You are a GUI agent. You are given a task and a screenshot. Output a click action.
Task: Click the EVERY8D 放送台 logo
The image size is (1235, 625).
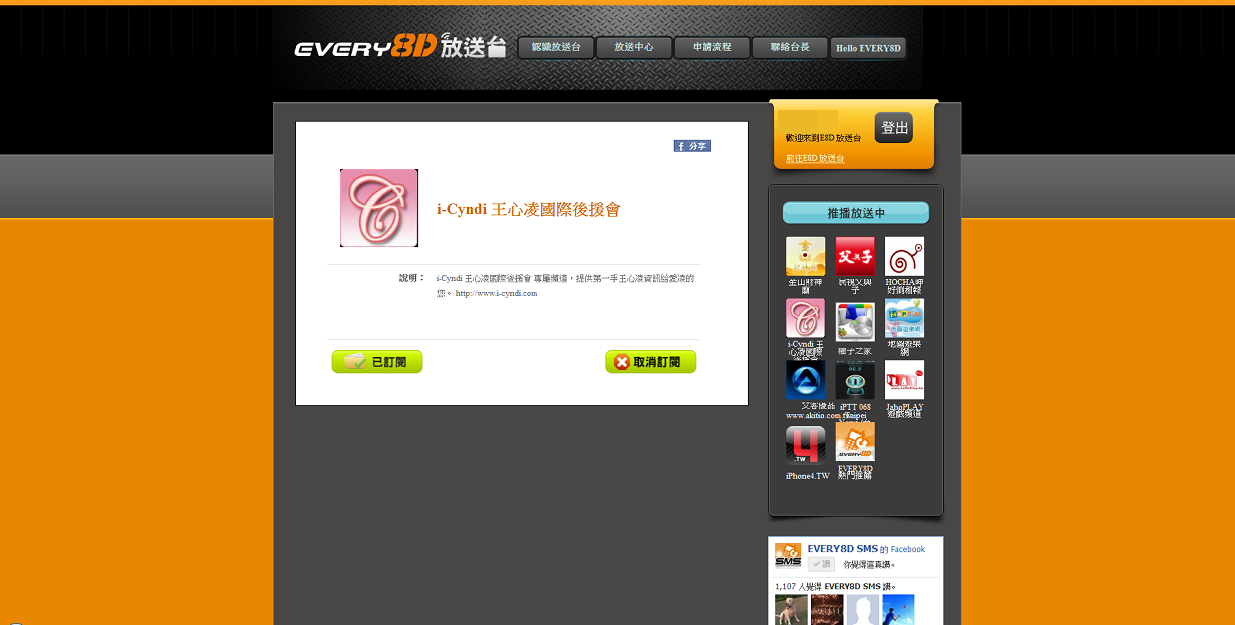[x=401, y=47]
